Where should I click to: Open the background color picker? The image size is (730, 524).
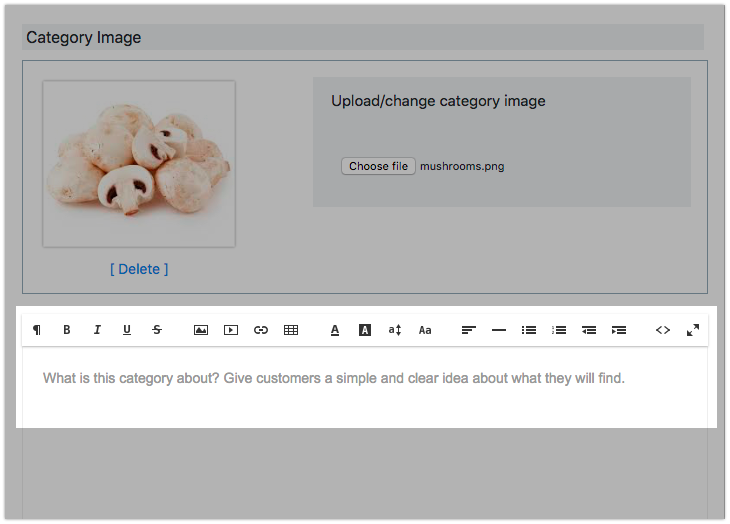click(x=365, y=330)
